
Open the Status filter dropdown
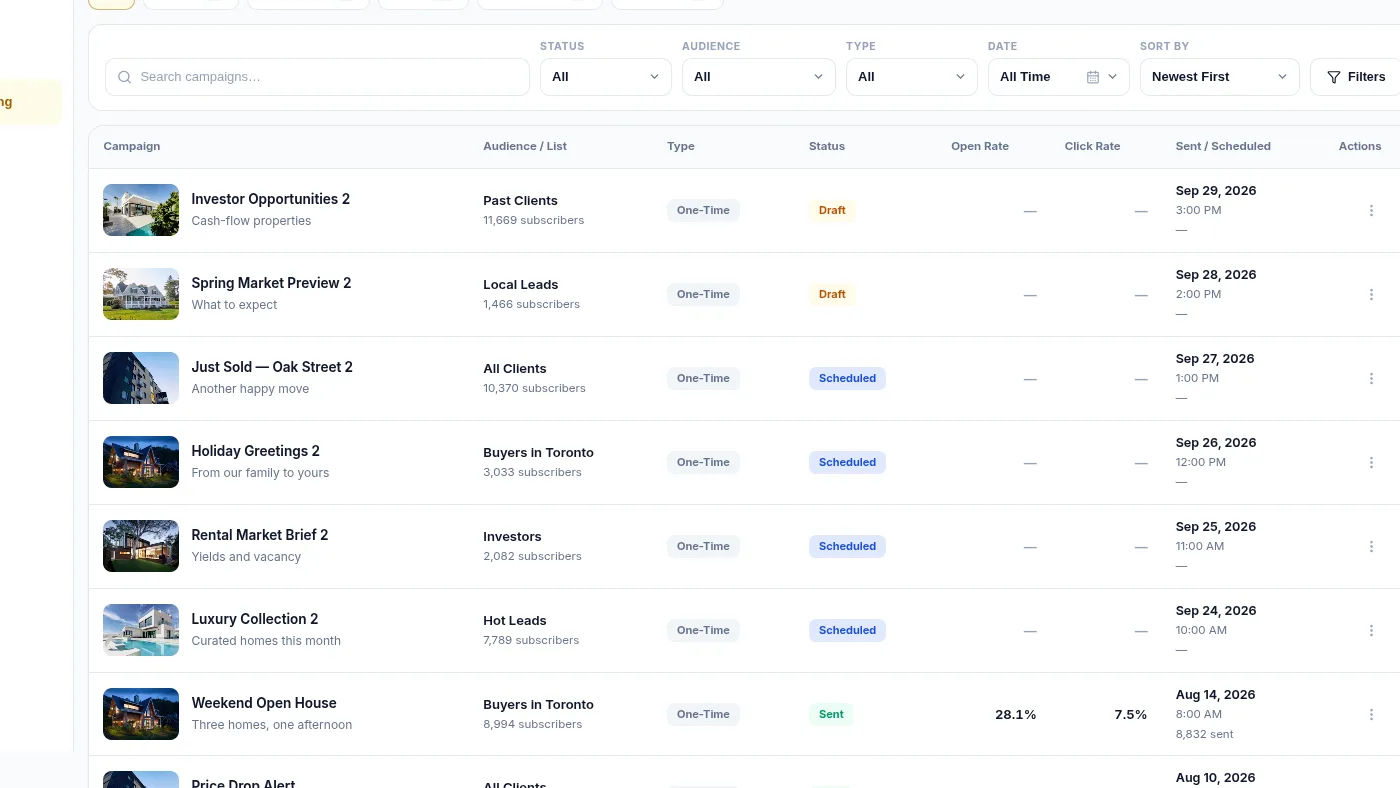click(x=606, y=77)
